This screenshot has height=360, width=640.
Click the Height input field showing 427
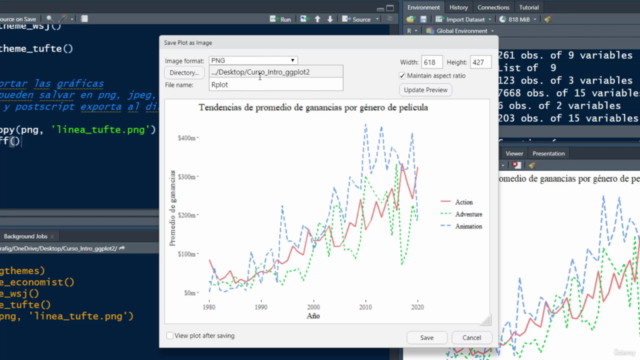480,62
